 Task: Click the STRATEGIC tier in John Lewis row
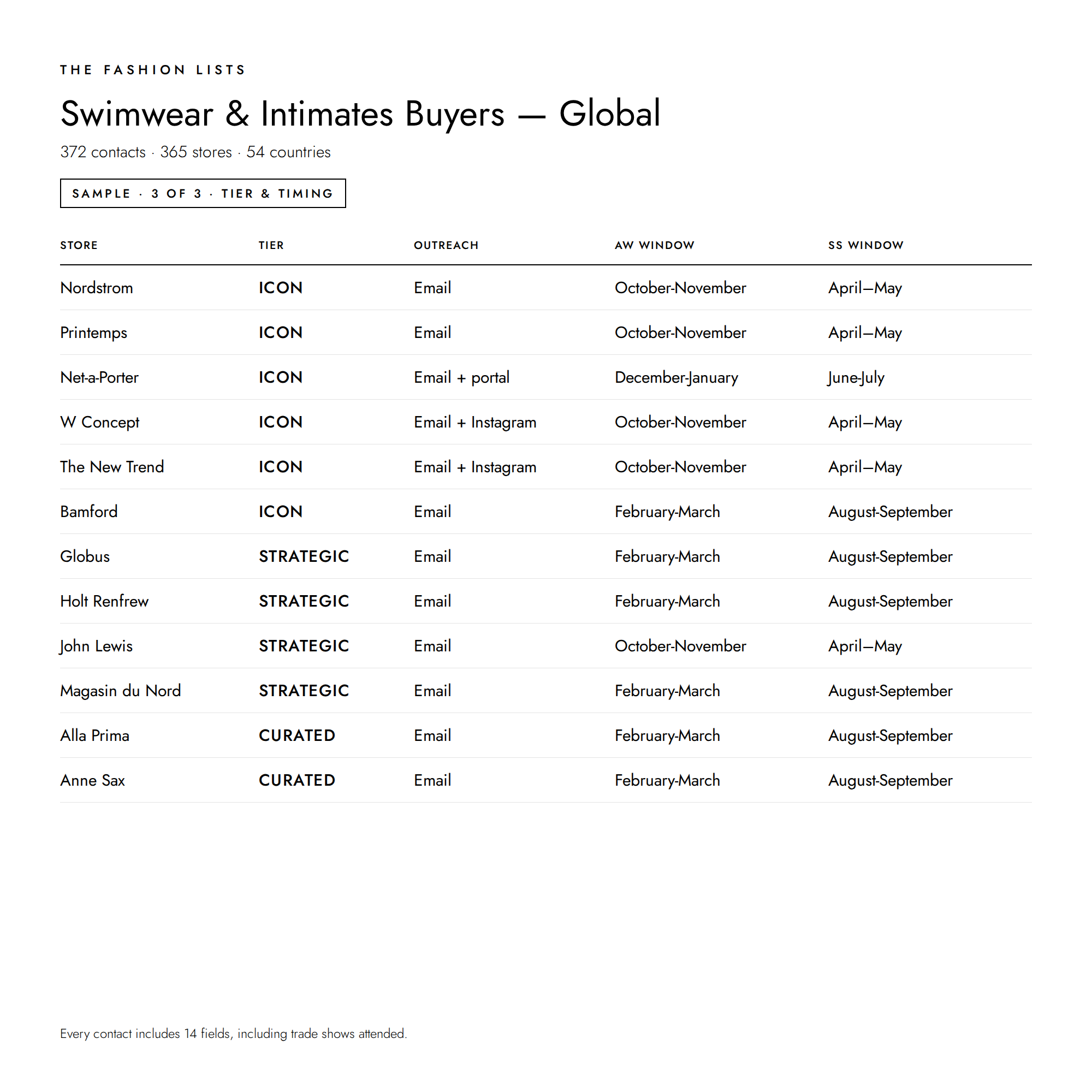click(x=304, y=646)
